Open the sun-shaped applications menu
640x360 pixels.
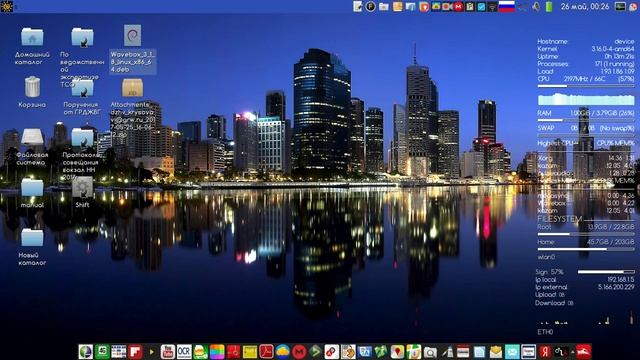click(x=7, y=6)
